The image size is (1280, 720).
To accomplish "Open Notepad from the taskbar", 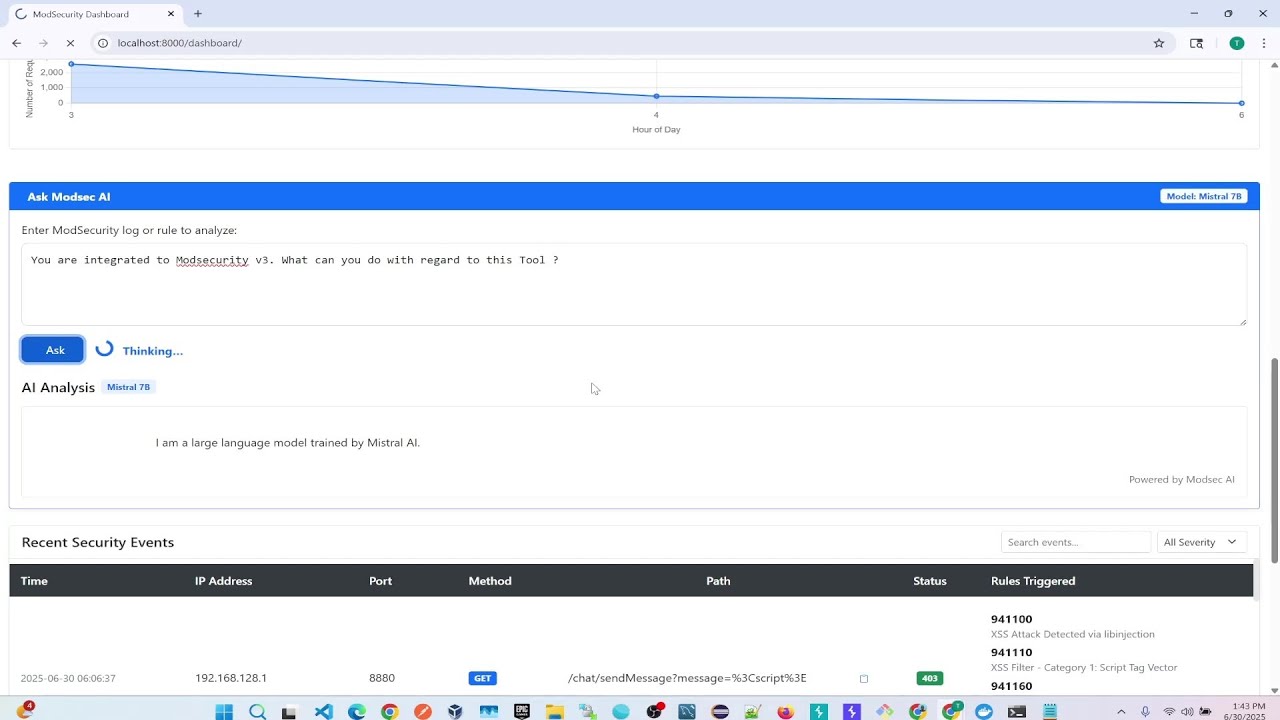I will click(x=1050, y=712).
